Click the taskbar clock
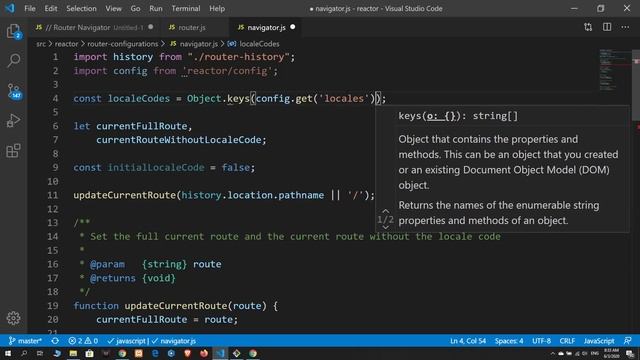640x360 pixels. 611,353
